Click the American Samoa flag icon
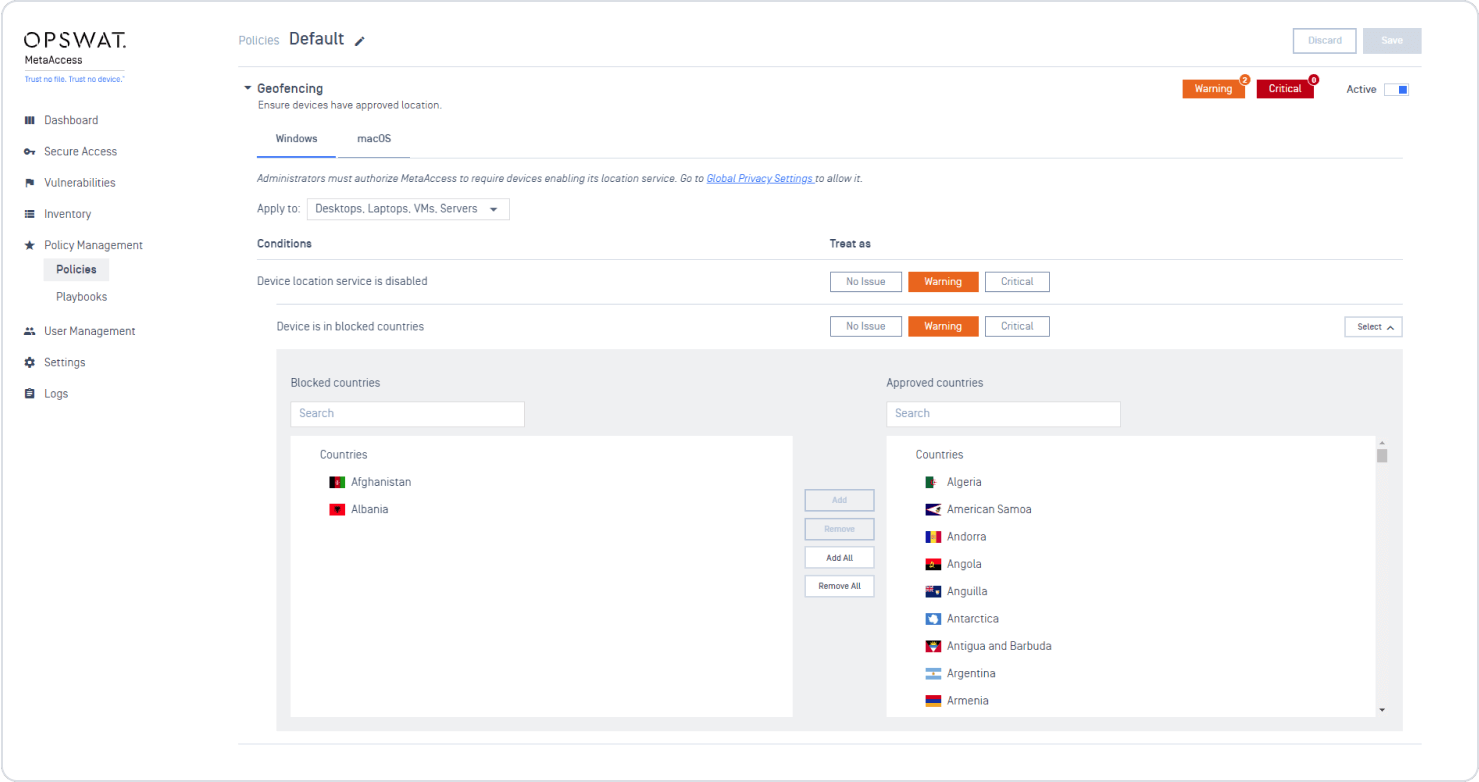 pyautogui.click(x=933, y=509)
